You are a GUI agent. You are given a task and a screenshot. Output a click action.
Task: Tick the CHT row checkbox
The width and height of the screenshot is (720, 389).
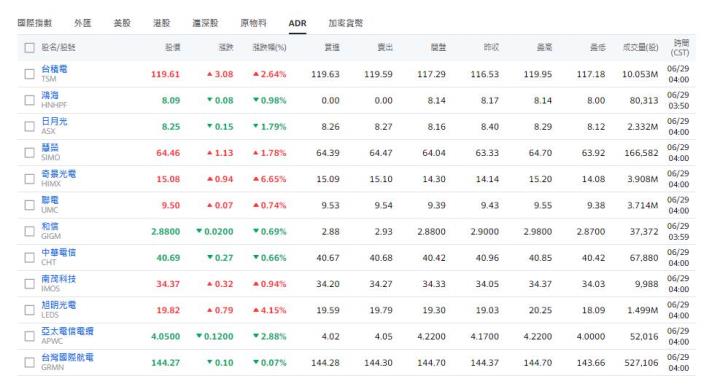pyautogui.click(x=29, y=258)
